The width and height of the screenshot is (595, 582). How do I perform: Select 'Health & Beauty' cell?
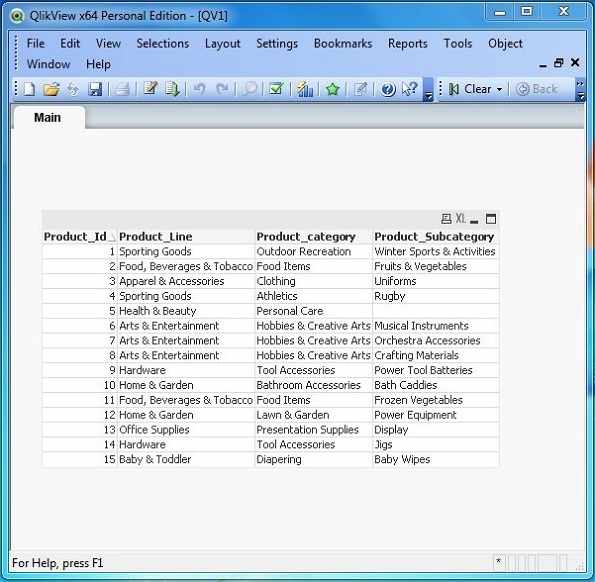point(186,311)
